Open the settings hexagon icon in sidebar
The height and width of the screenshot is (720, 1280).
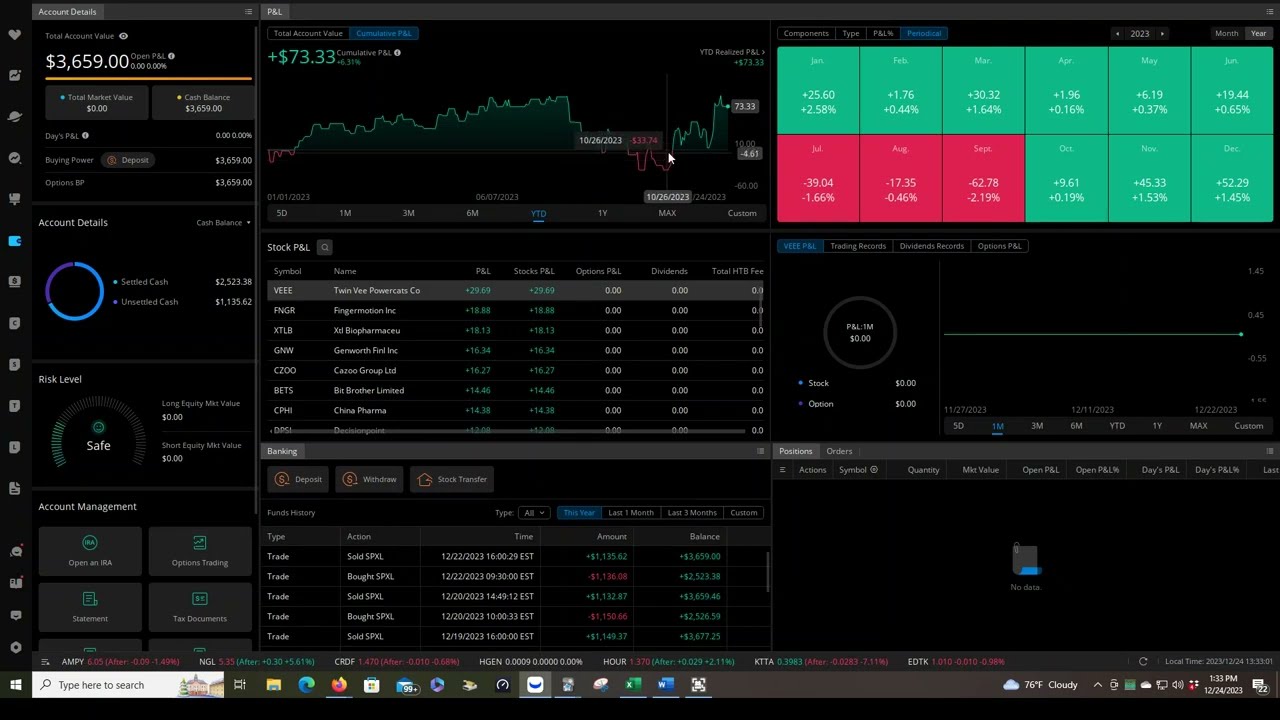[15, 647]
